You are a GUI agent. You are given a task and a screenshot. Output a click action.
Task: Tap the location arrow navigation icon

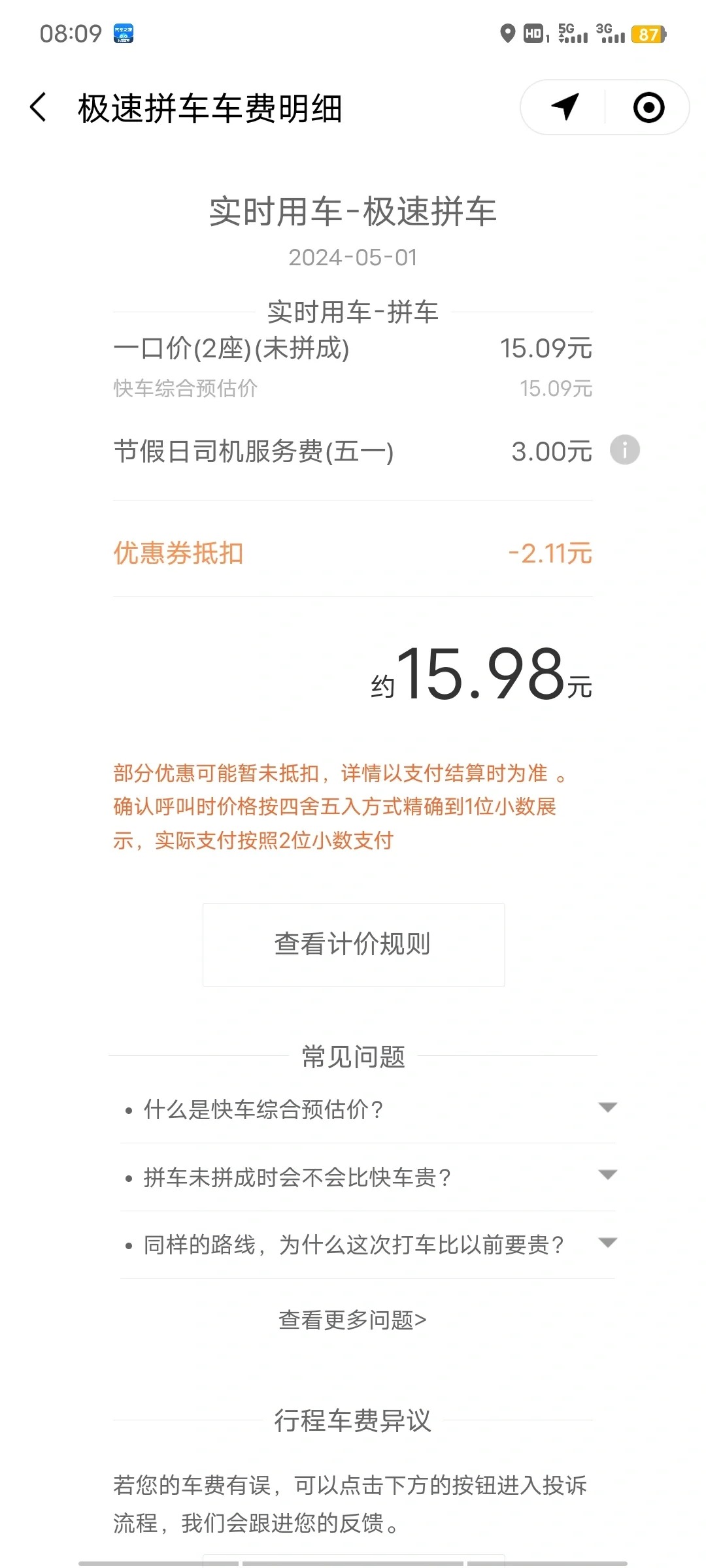[x=565, y=107]
